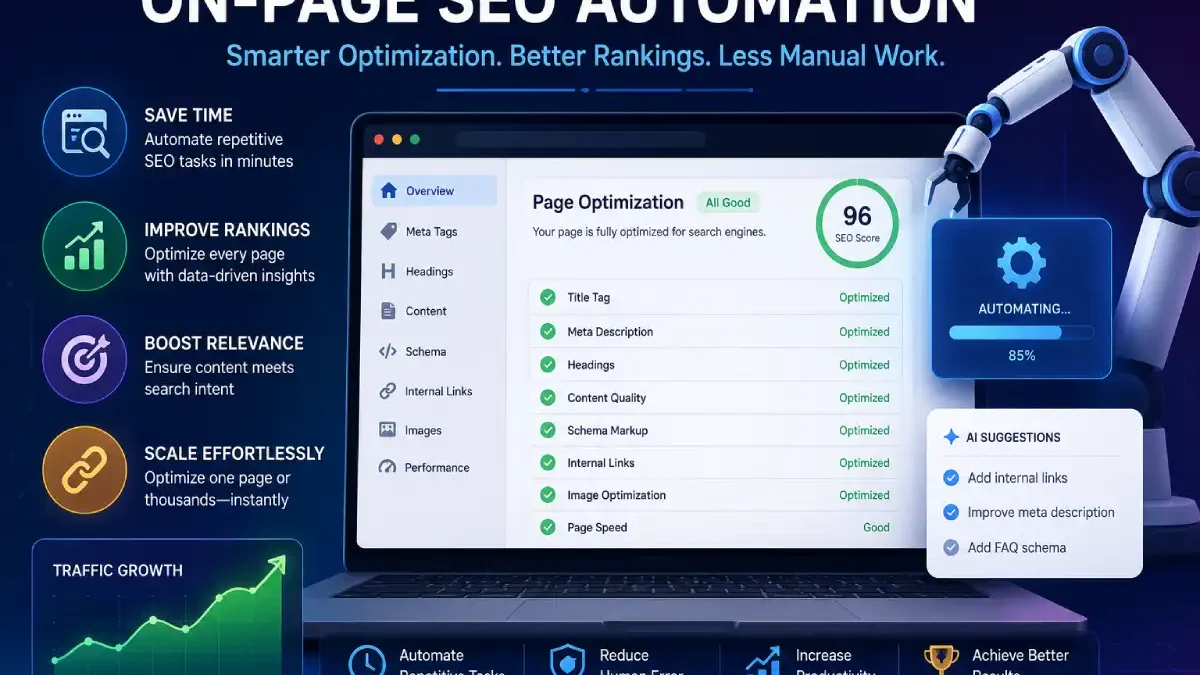
Task: Click the Page Optimization heading
Action: 608,202
